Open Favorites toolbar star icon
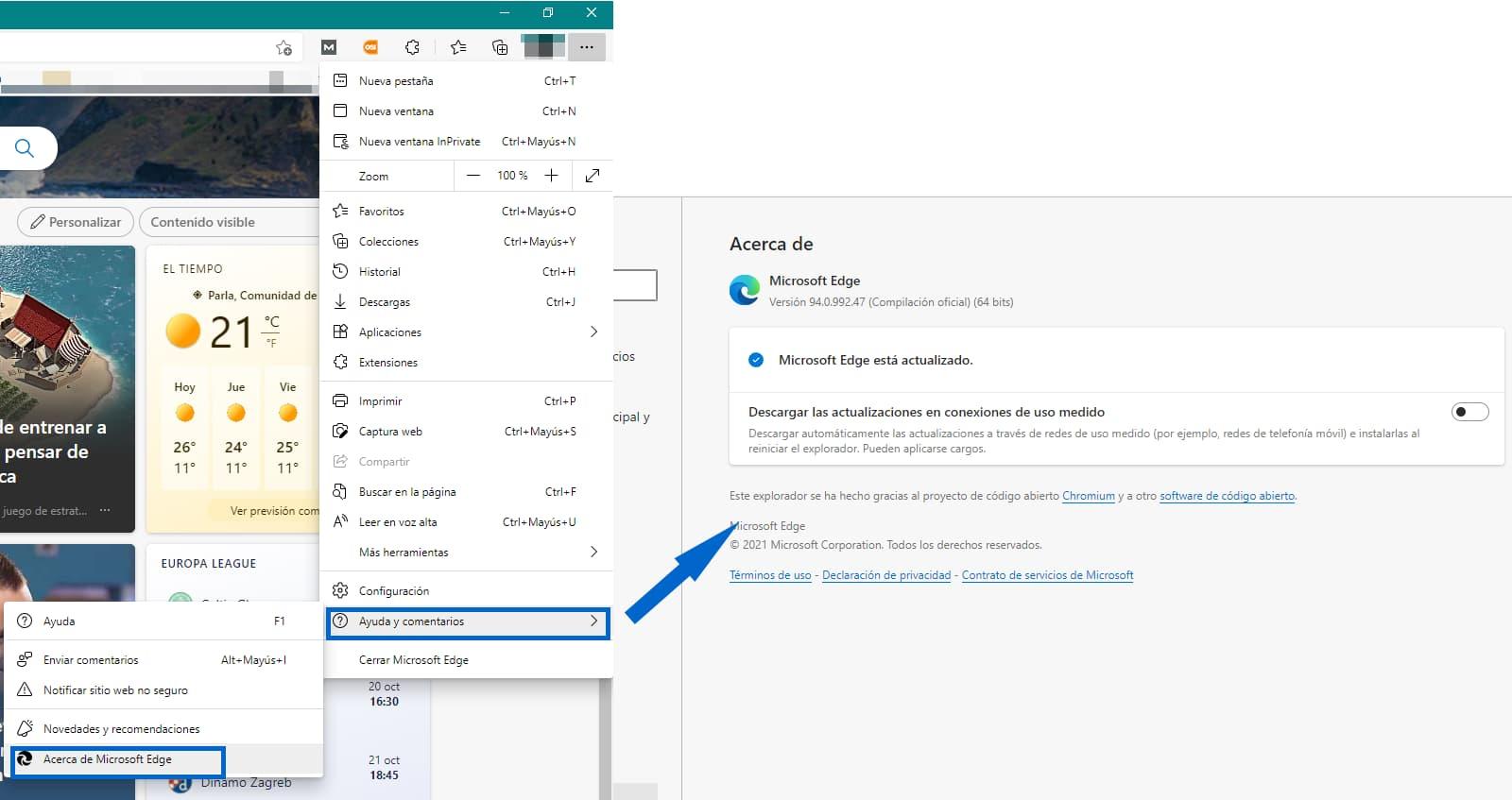Image resolution: width=1512 pixels, height=800 pixels. (x=458, y=47)
